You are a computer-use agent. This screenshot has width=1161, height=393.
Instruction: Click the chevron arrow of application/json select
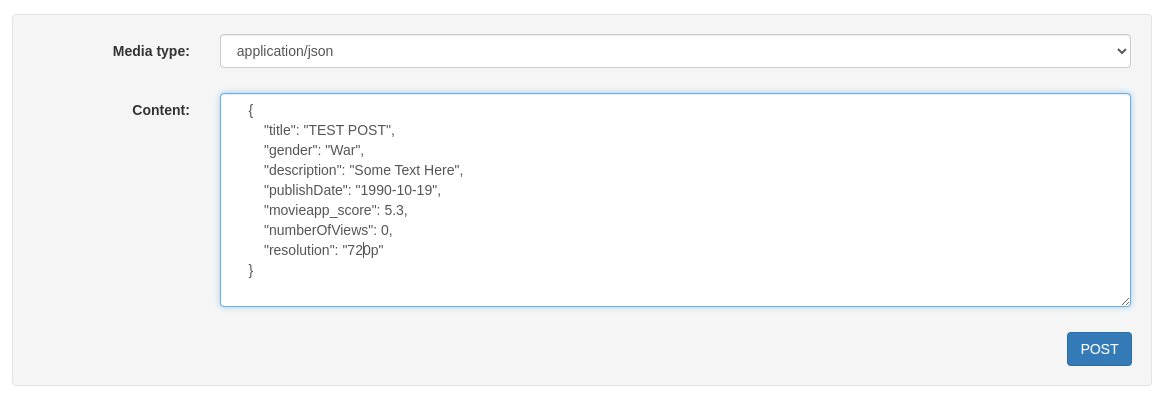[1121, 51]
